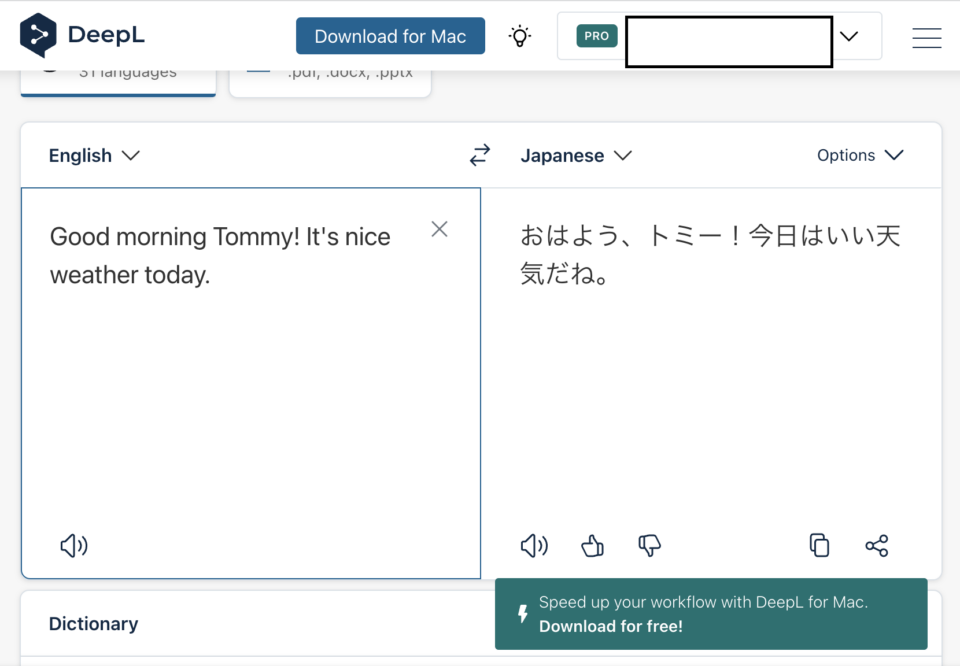Listen to the Japanese translation
The image size is (960, 666).
pos(533,546)
